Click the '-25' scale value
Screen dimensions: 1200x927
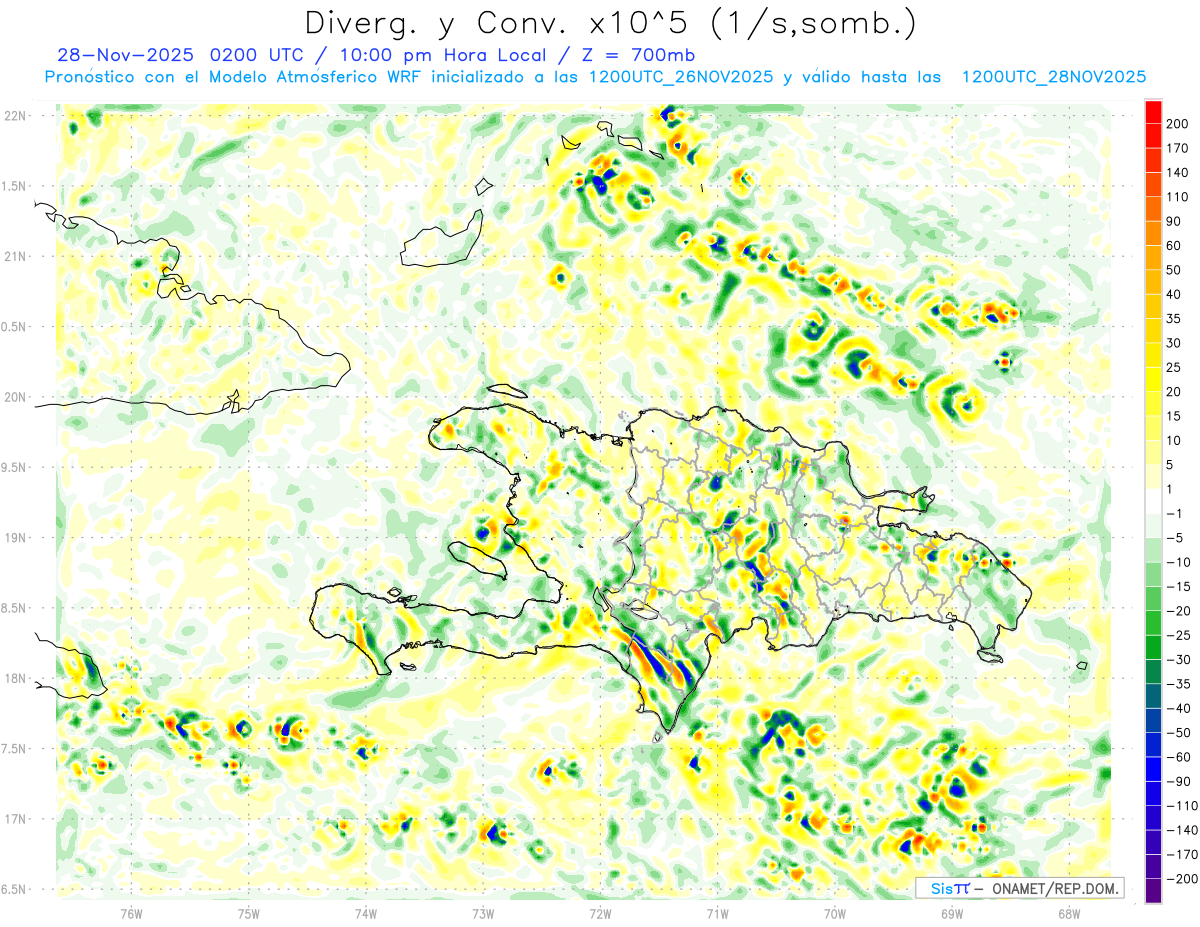pos(1181,635)
